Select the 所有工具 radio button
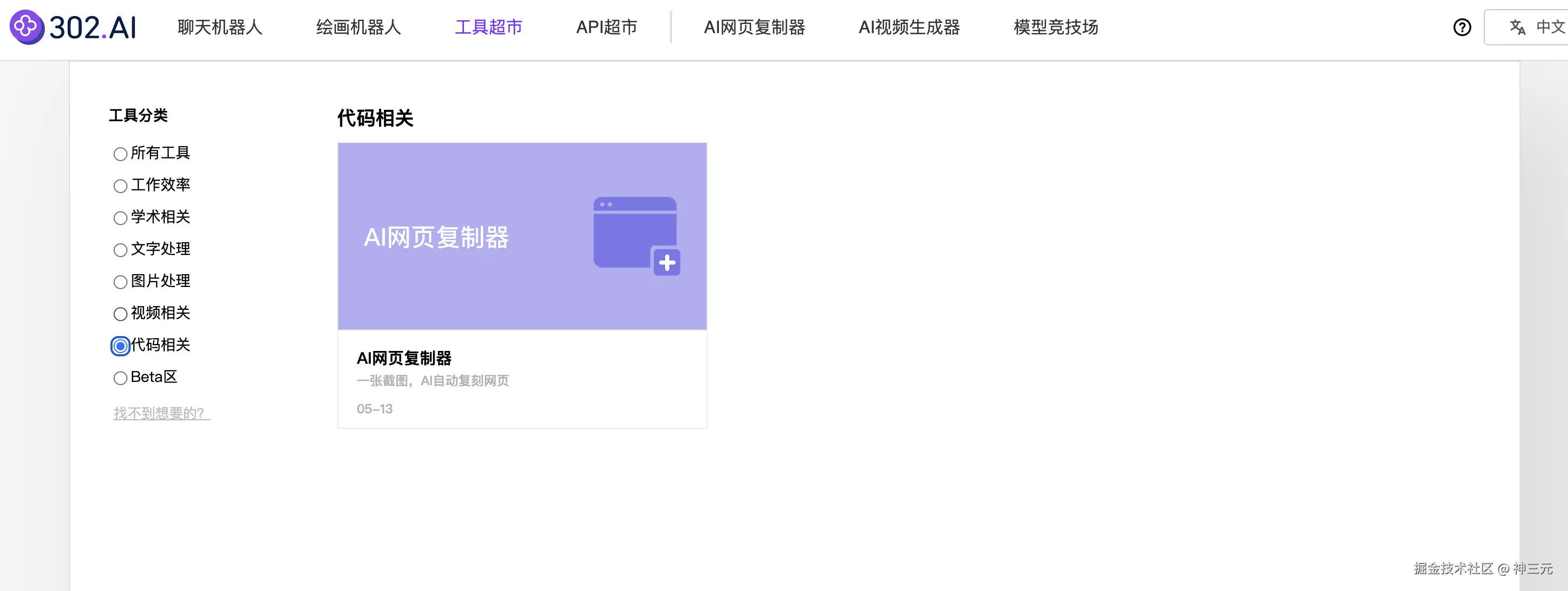This screenshot has width=1568, height=591. pyautogui.click(x=121, y=154)
